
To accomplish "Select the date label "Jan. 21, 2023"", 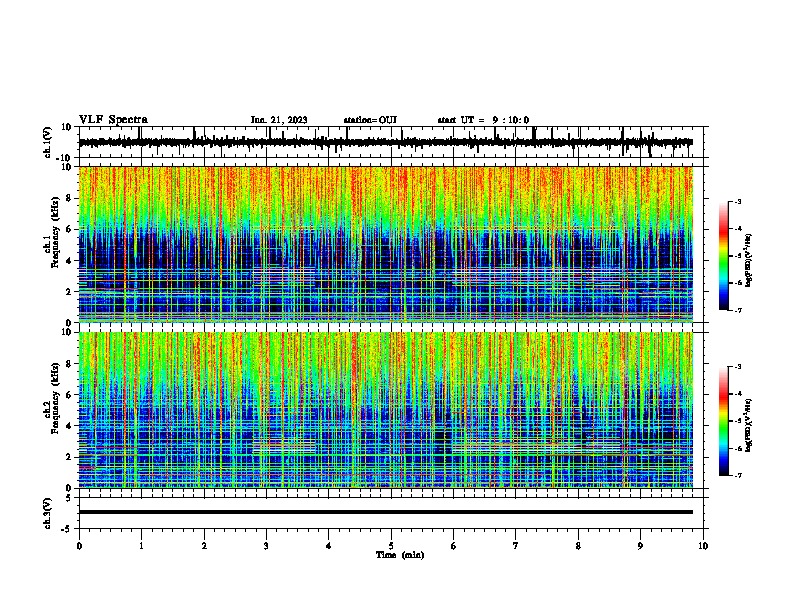I will [279, 120].
